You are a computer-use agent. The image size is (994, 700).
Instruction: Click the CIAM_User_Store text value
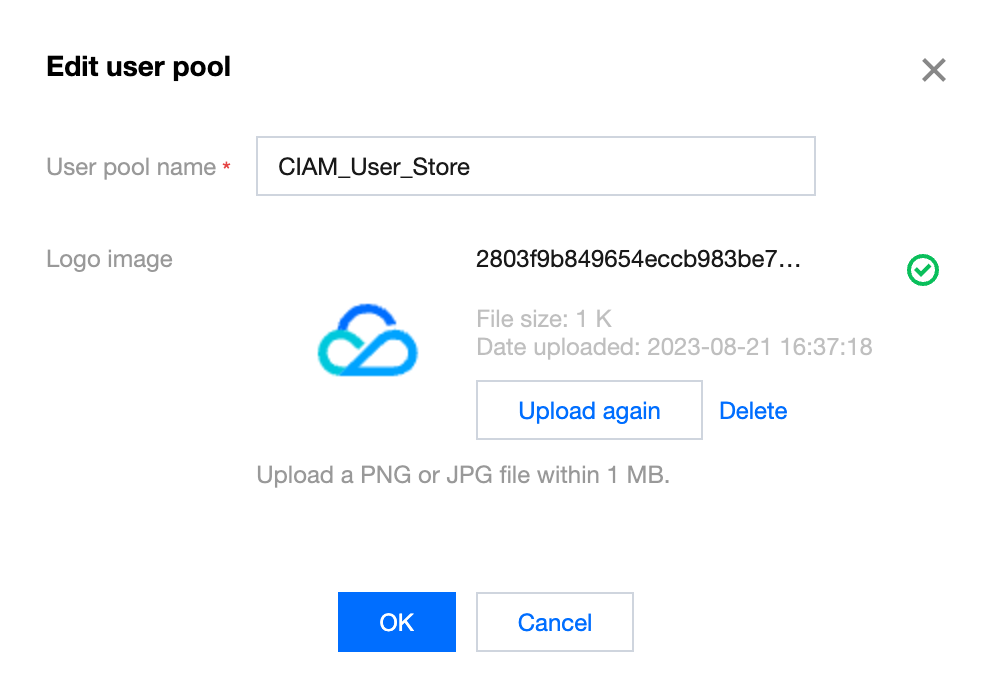point(375,167)
